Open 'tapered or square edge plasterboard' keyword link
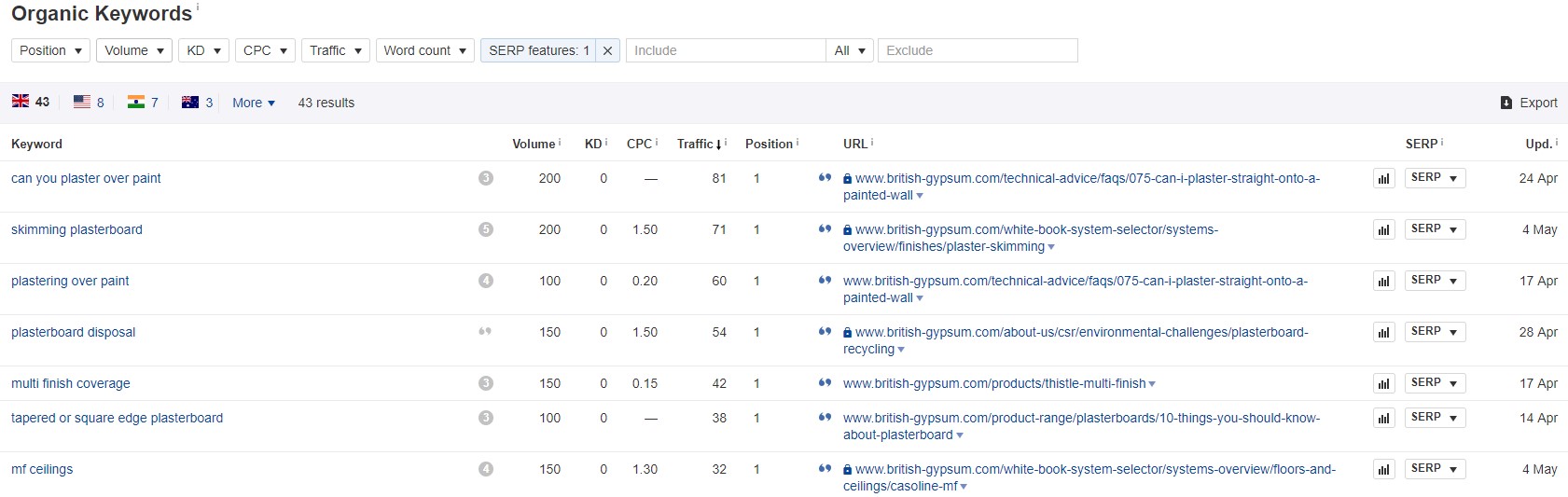Image resolution: width=1568 pixels, height=497 pixels. point(117,418)
